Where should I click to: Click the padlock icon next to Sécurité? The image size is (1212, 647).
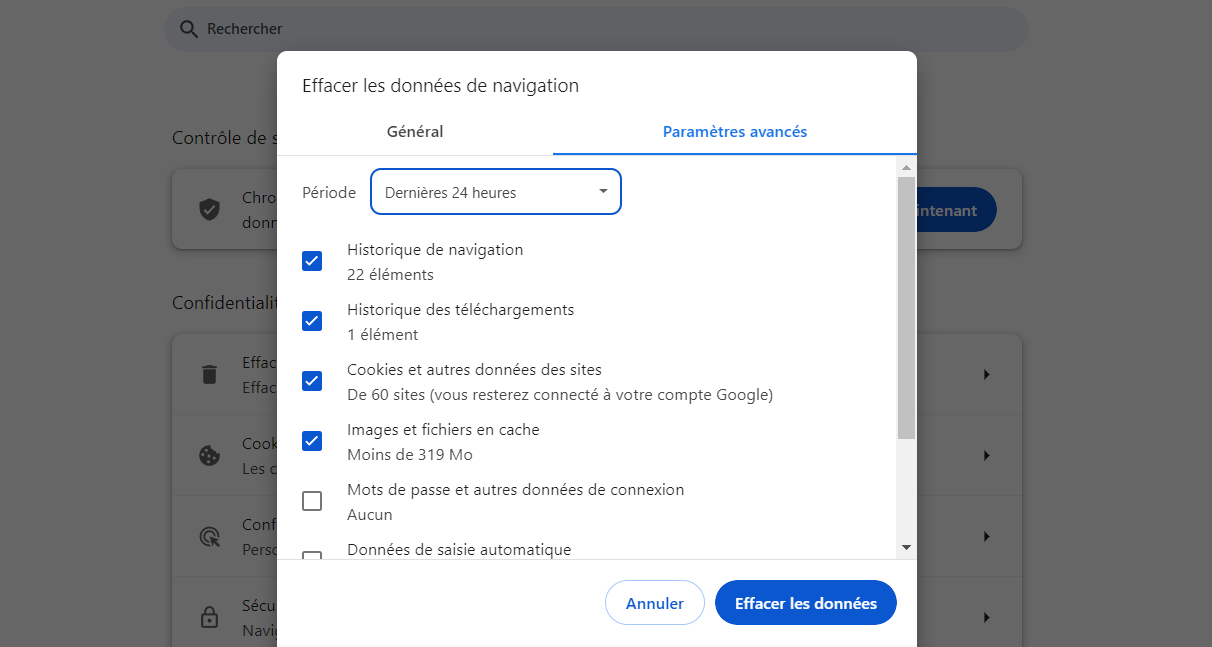209,617
